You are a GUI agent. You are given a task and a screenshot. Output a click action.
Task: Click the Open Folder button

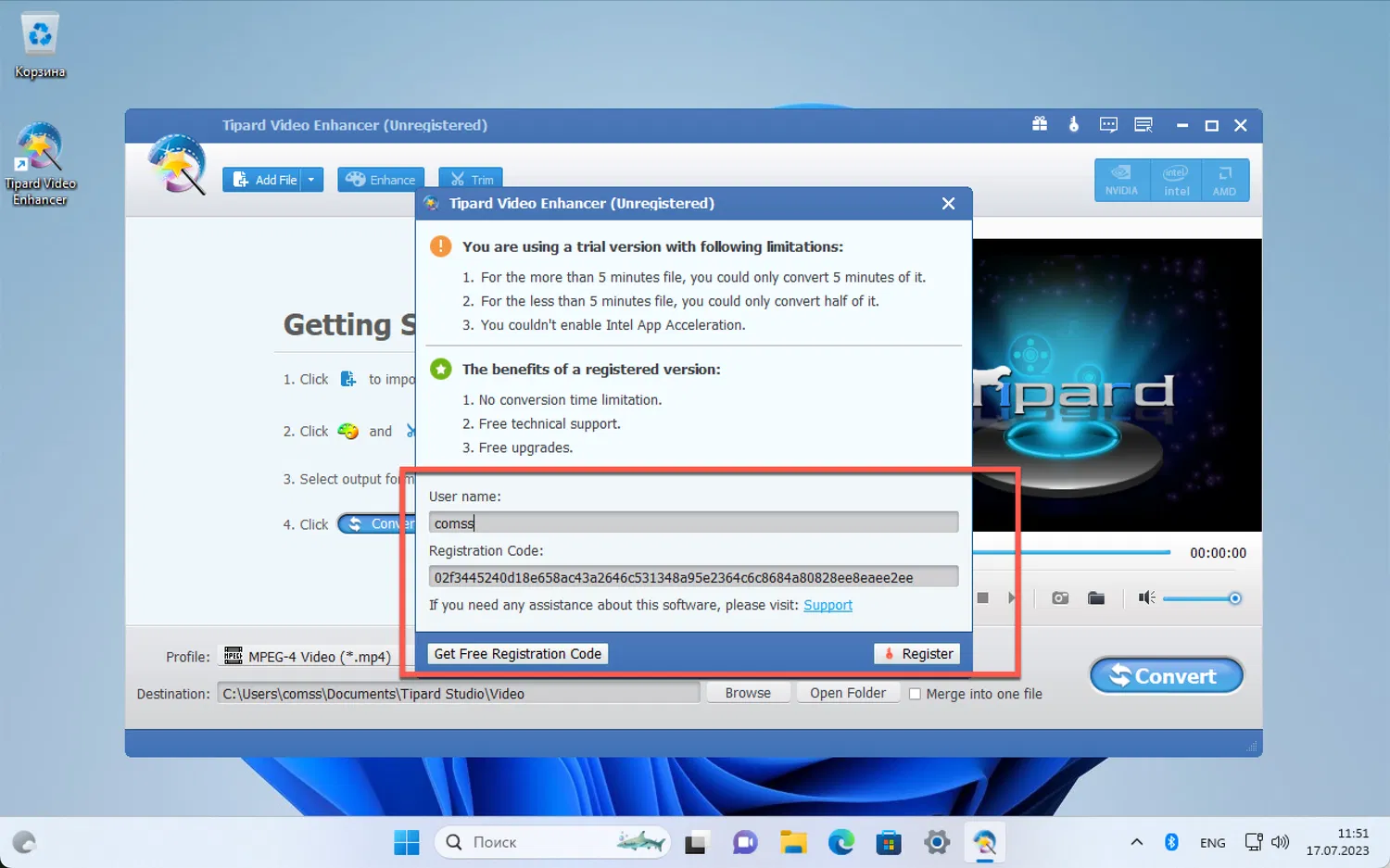point(848,693)
